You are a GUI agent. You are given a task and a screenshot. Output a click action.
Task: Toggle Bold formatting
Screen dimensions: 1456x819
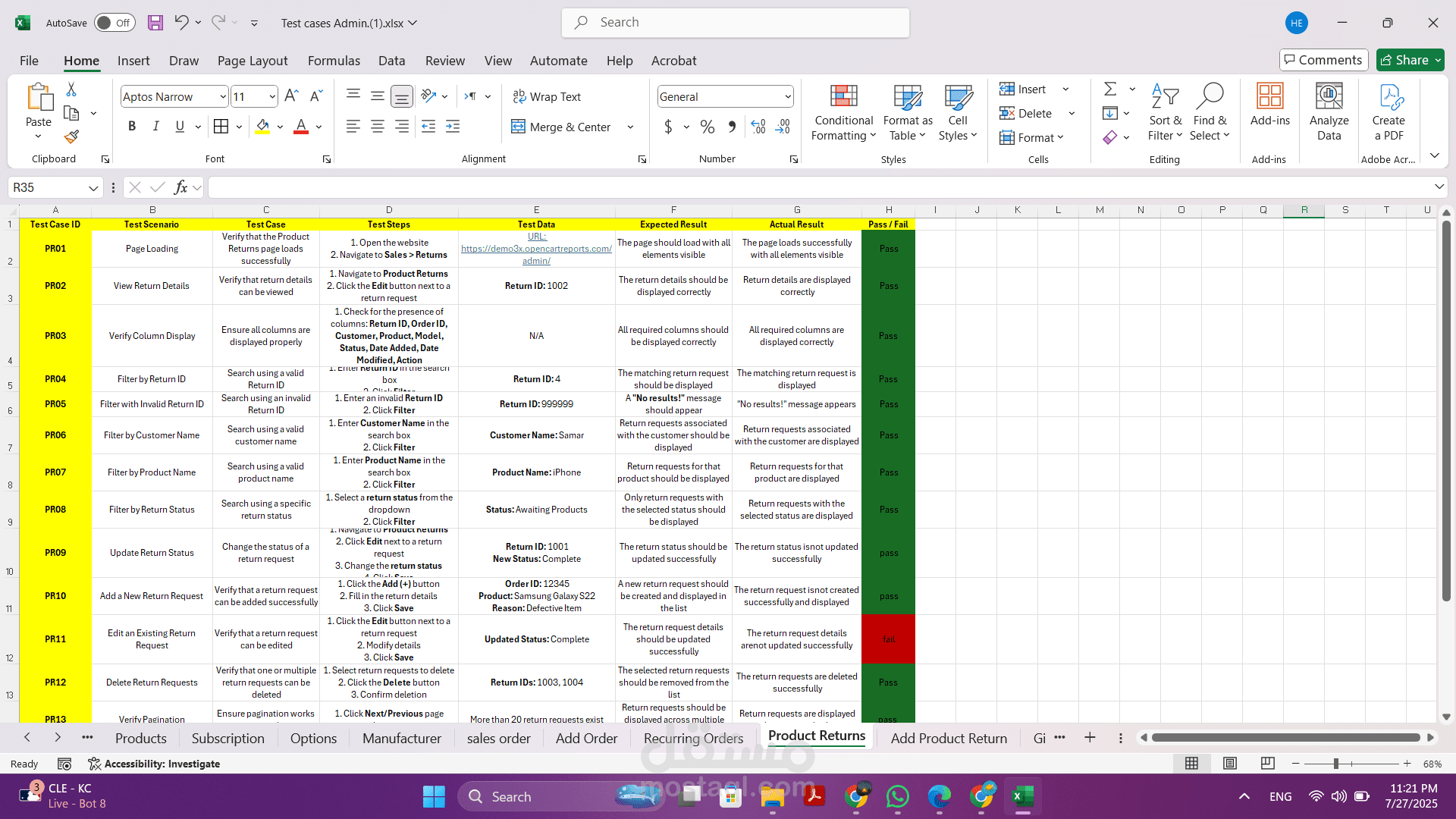[x=132, y=127]
